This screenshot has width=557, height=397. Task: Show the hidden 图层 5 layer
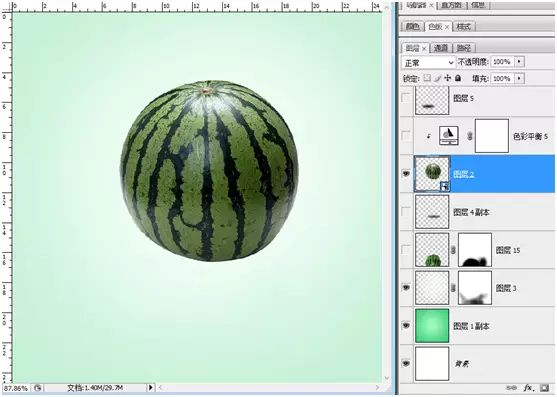point(406,98)
